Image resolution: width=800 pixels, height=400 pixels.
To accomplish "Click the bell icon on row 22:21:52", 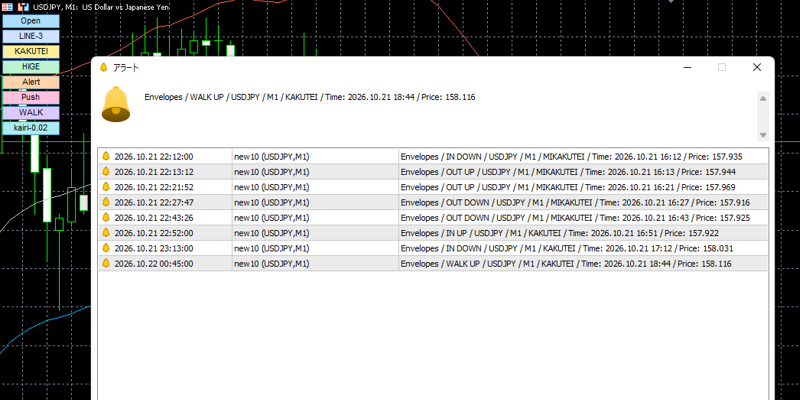I will (x=106, y=187).
